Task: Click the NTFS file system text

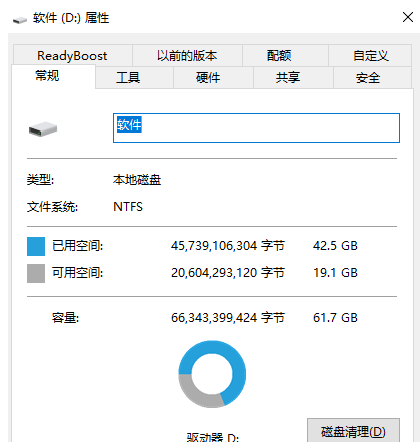Action: (x=128, y=207)
